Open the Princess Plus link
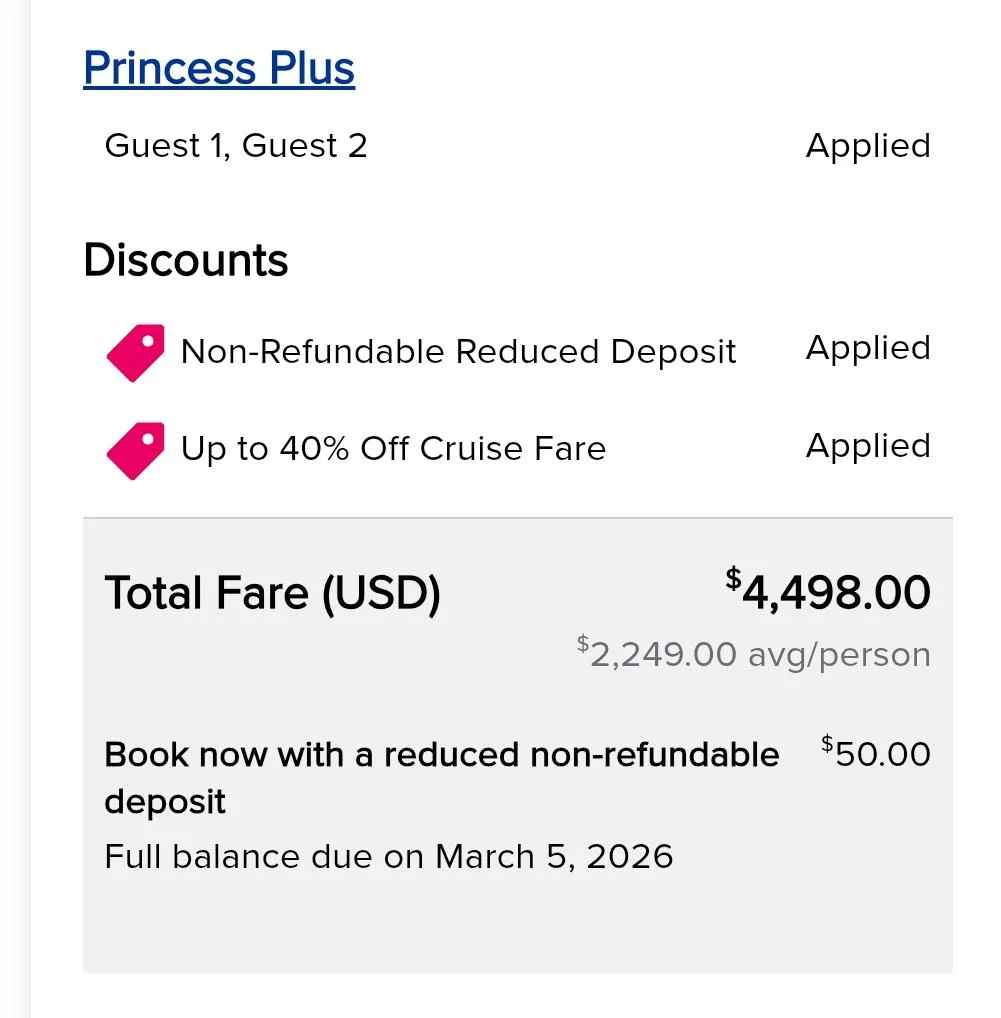 [219, 68]
